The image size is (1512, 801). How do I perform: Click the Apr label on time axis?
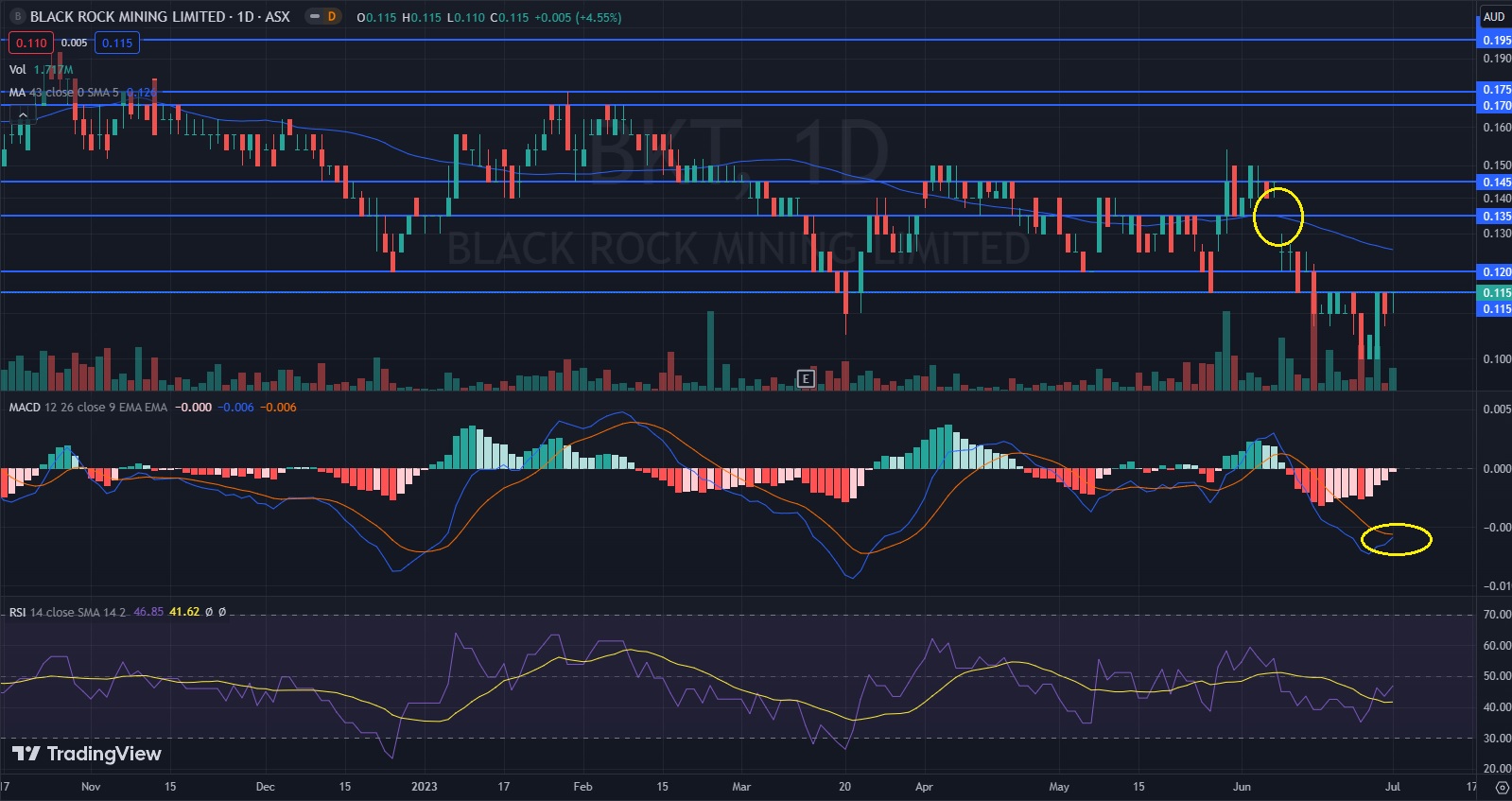coord(924,787)
